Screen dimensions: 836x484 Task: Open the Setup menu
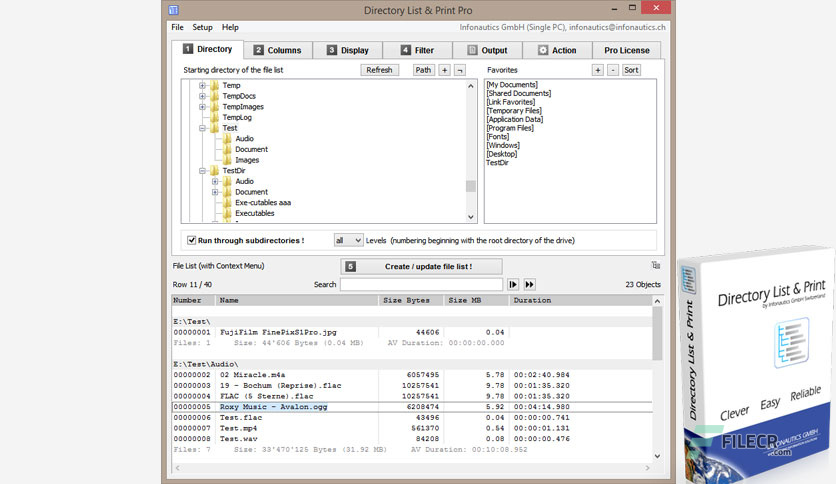pos(202,27)
